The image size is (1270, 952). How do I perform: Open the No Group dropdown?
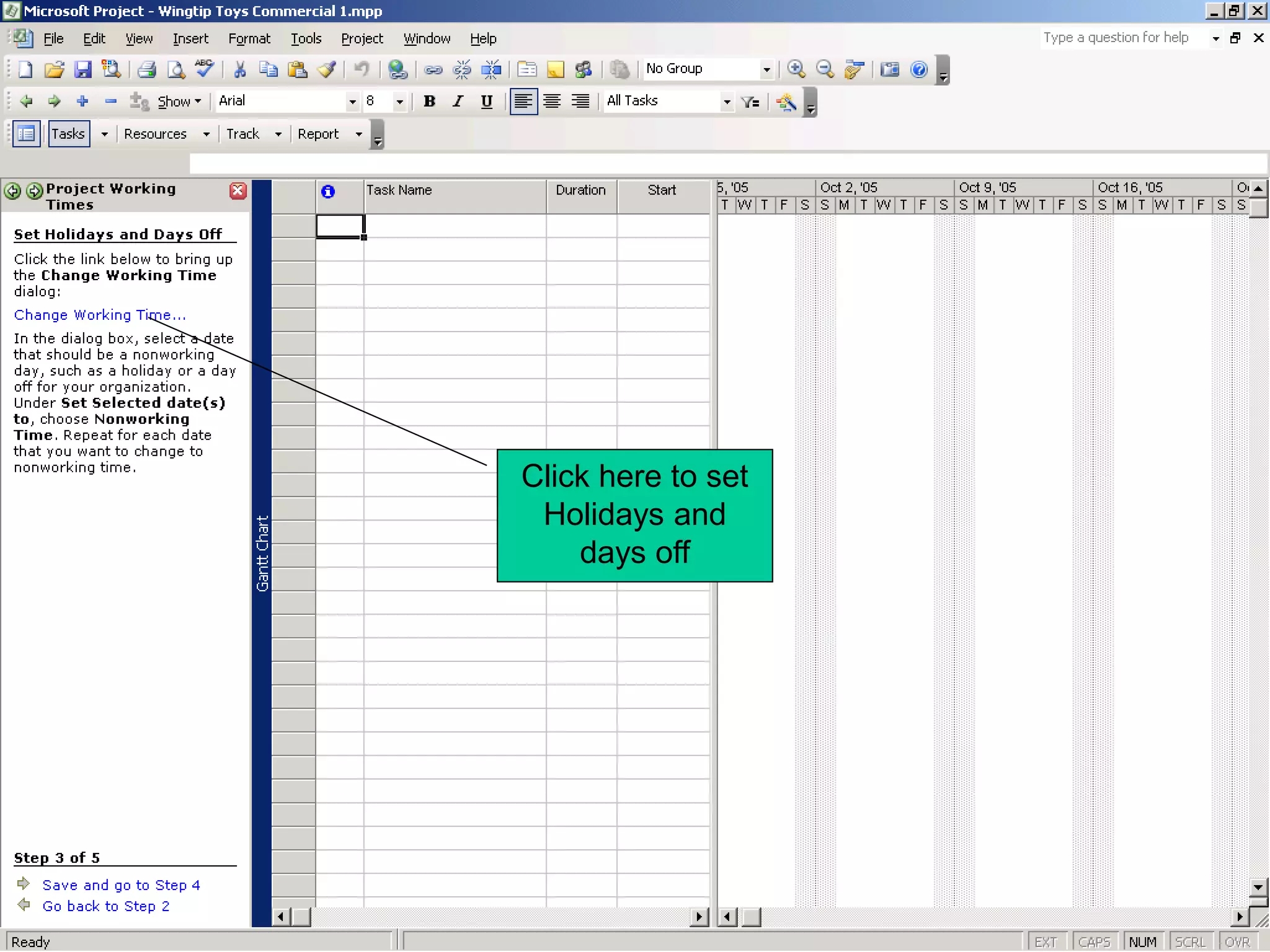pyautogui.click(x=767, y=69)
